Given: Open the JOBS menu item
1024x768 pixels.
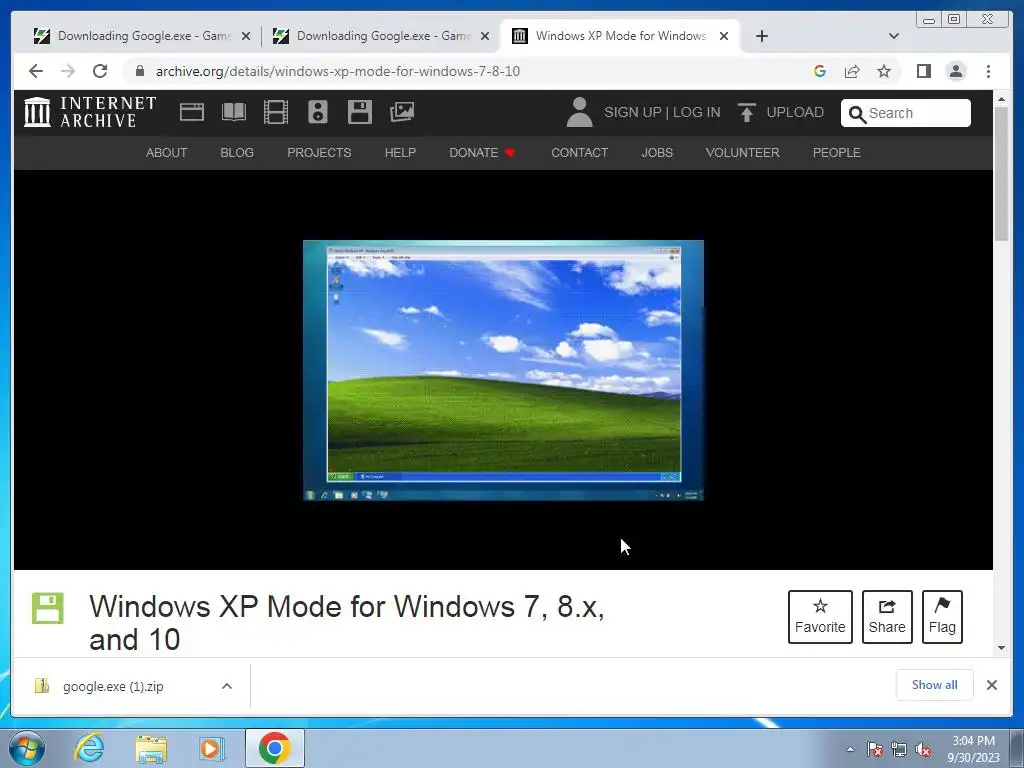Looking at the screenshot, I should point(657,153).
